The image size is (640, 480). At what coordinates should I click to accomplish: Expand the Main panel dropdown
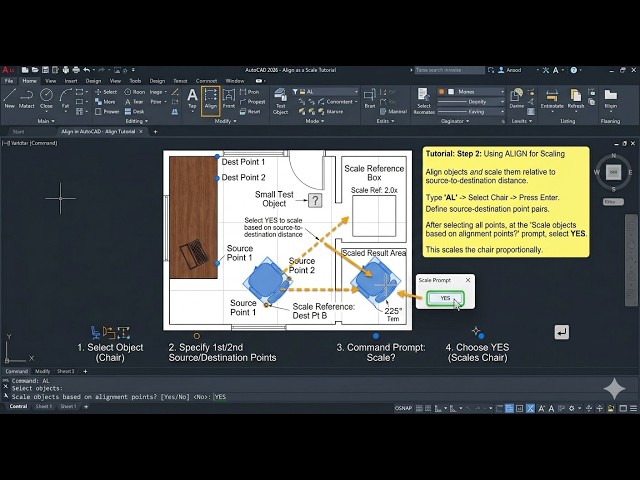click(x=46, y=121)
